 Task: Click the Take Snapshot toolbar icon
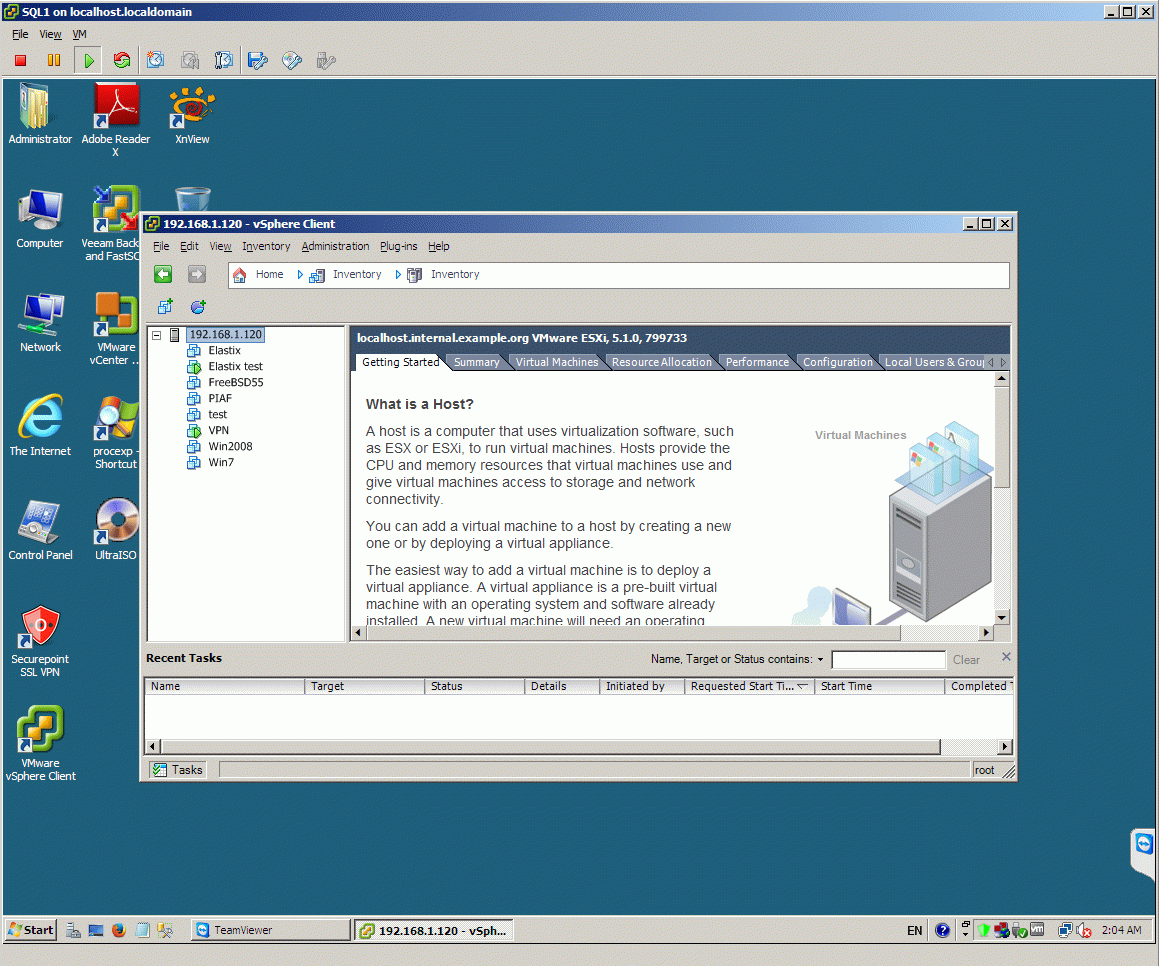(x=155, y=61)
